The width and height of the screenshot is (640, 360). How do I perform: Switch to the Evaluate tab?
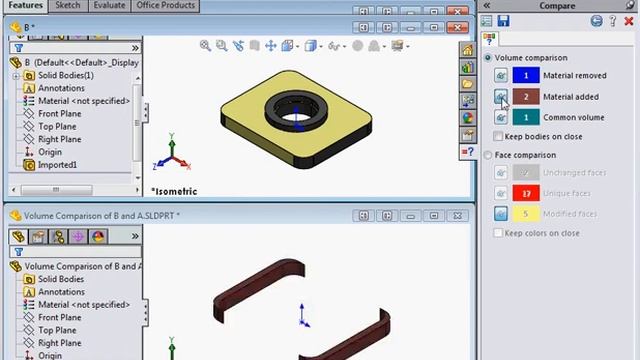tap(109, 6)
